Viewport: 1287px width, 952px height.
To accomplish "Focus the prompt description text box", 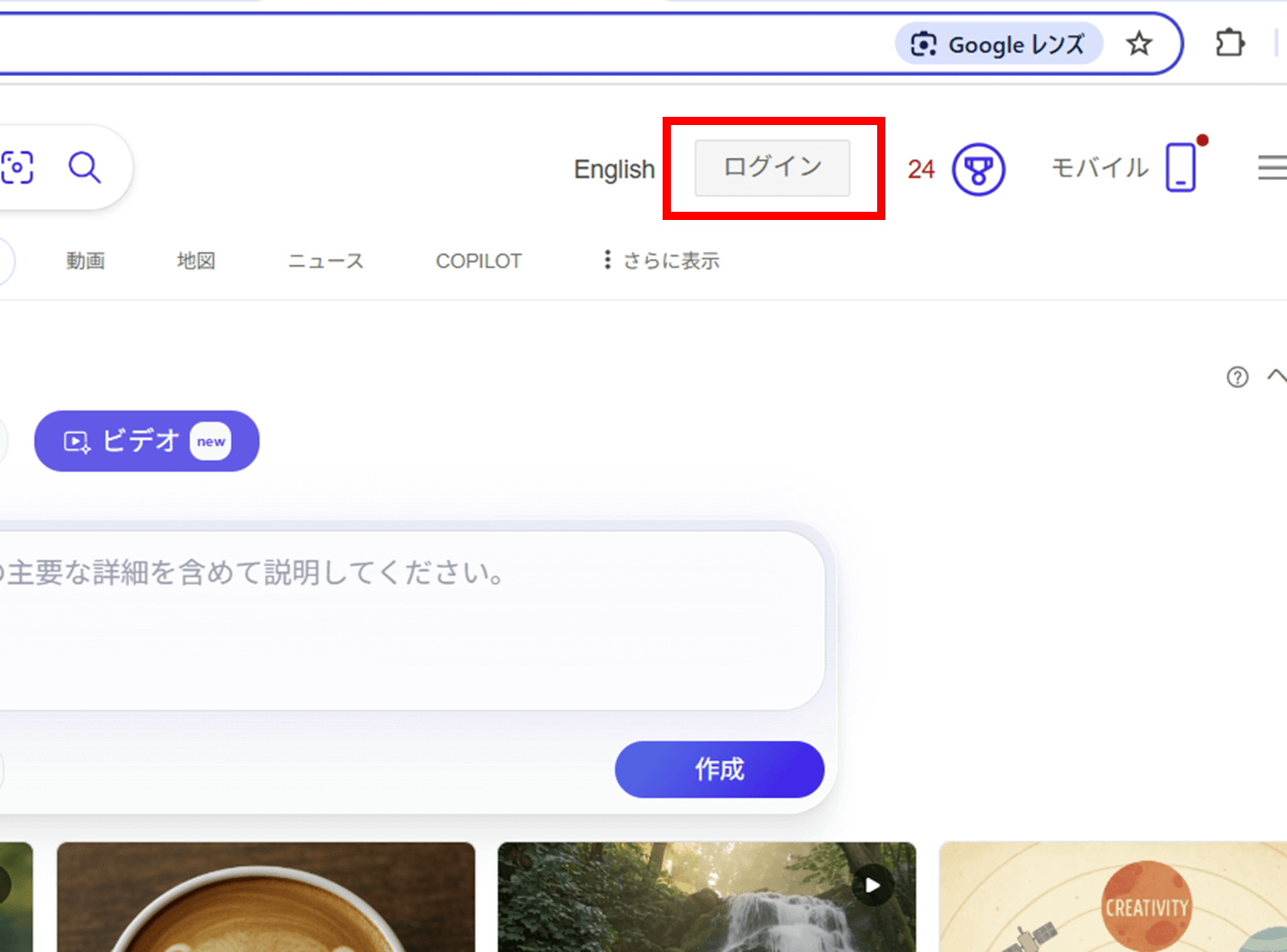I will pyautogui.click(x=411, y=621).
